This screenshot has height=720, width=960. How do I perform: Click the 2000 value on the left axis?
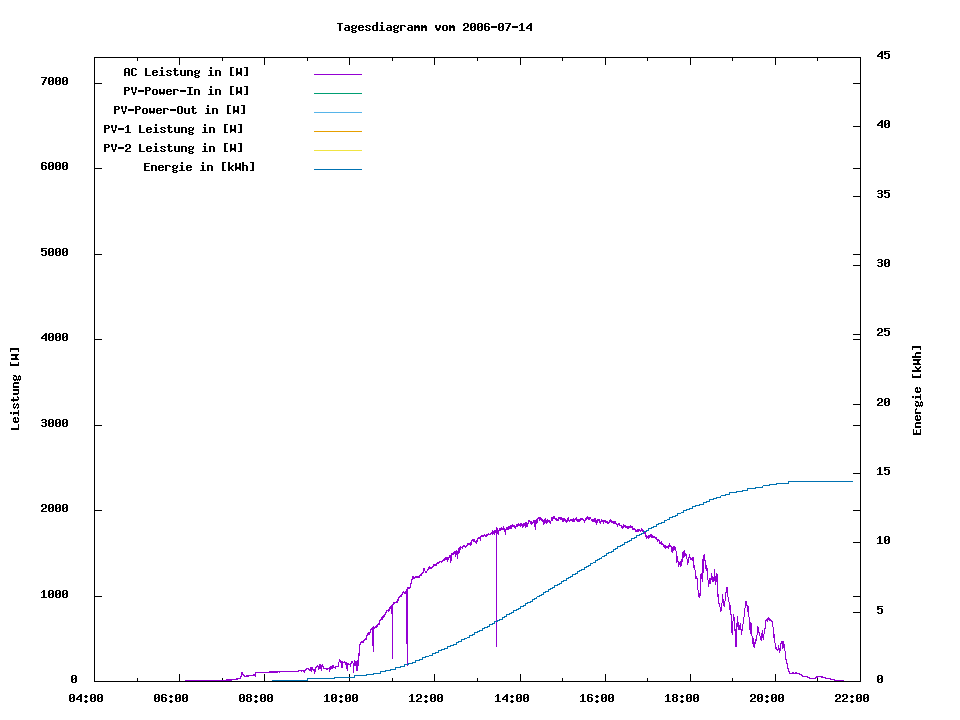[x=53, y=509]
